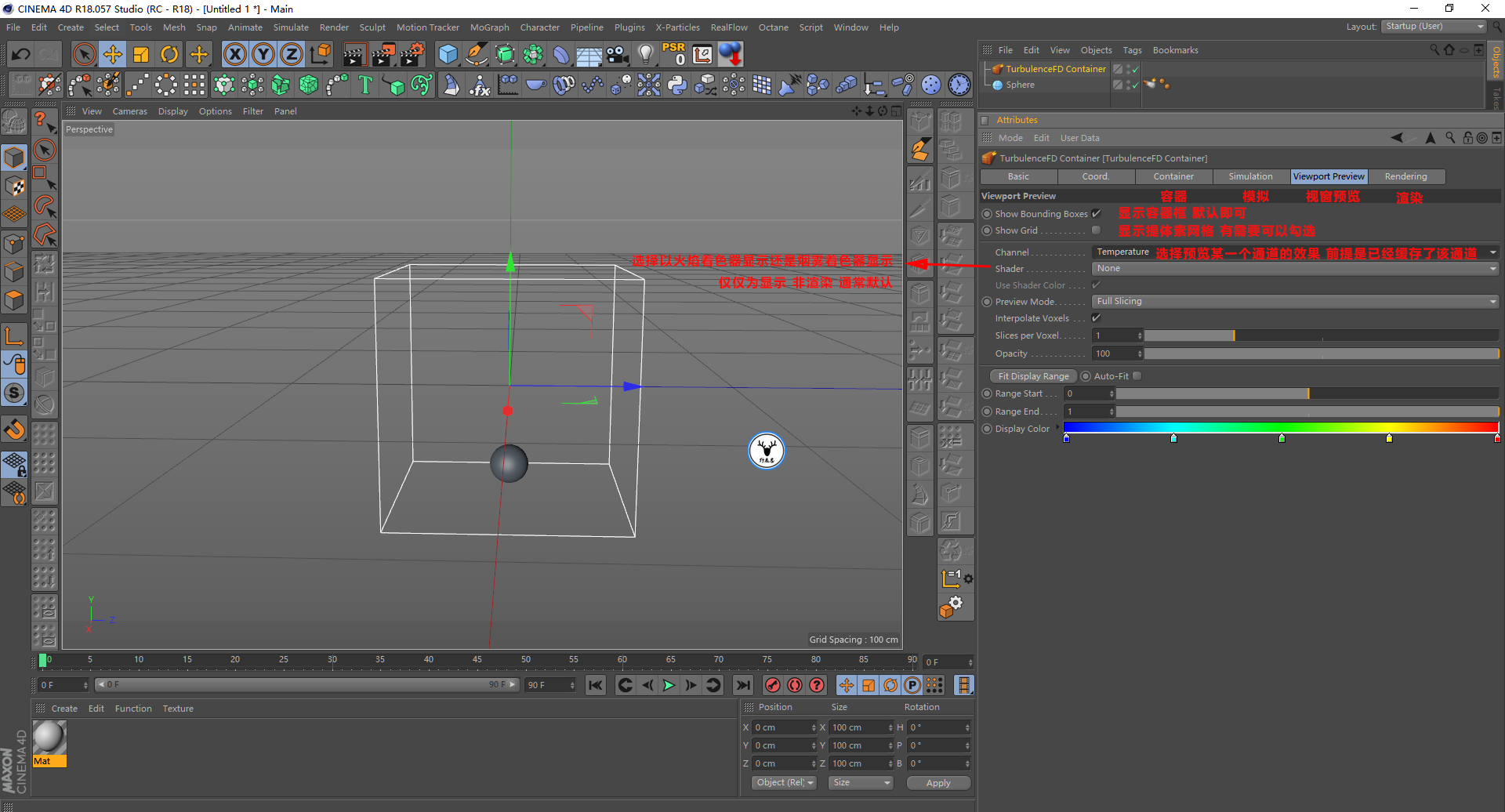Enable the Show Grid checkbox
The width and height of the screenshot is (1505, 812).
click(x=1096, y=230)
